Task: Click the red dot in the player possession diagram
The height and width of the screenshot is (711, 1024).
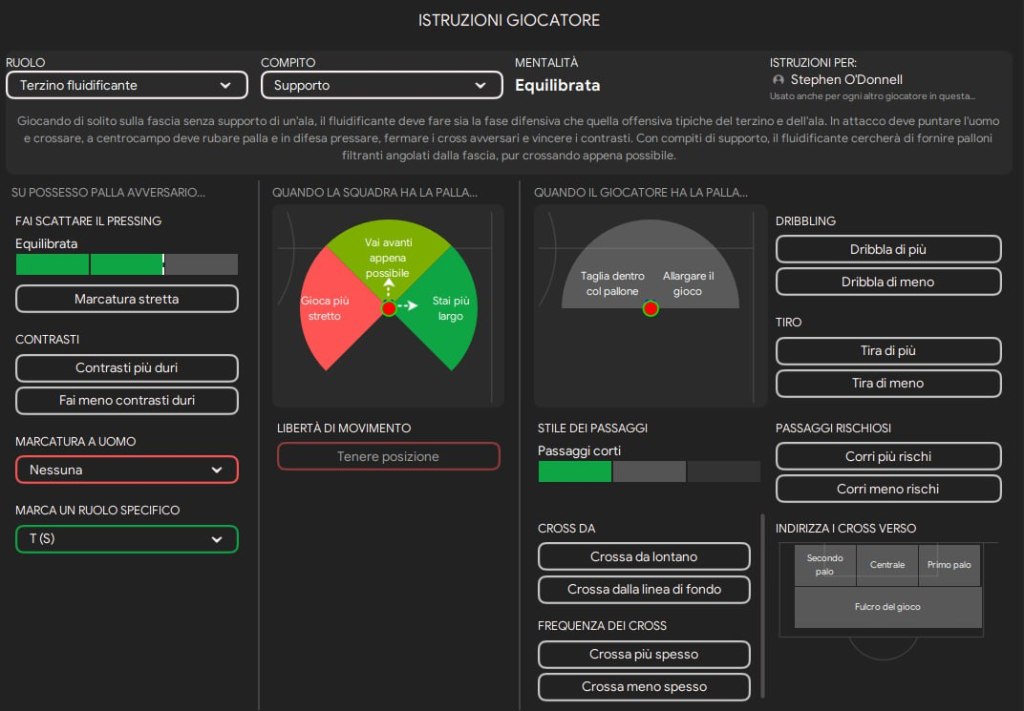Action: click(x=651, y=309)
